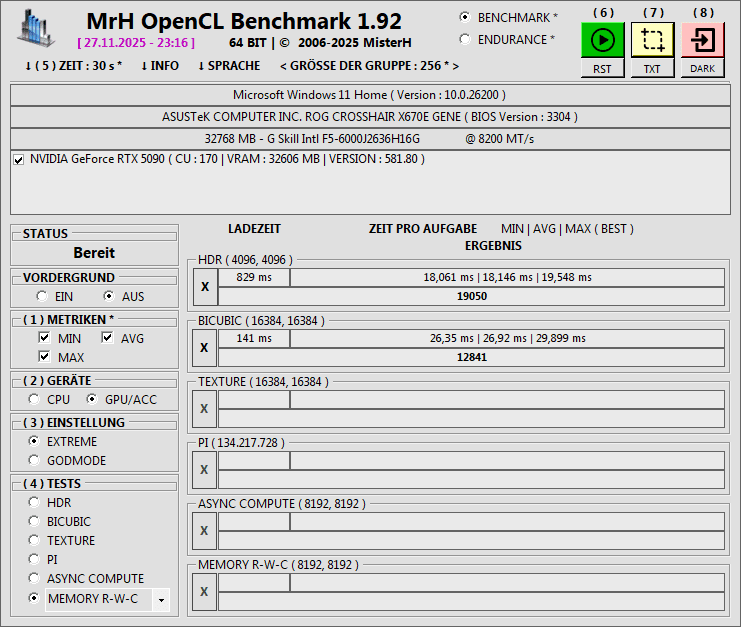741x627 pixels.
Task: Open the INFO menu
Action: pyautogui.click(x=160, y=66)
